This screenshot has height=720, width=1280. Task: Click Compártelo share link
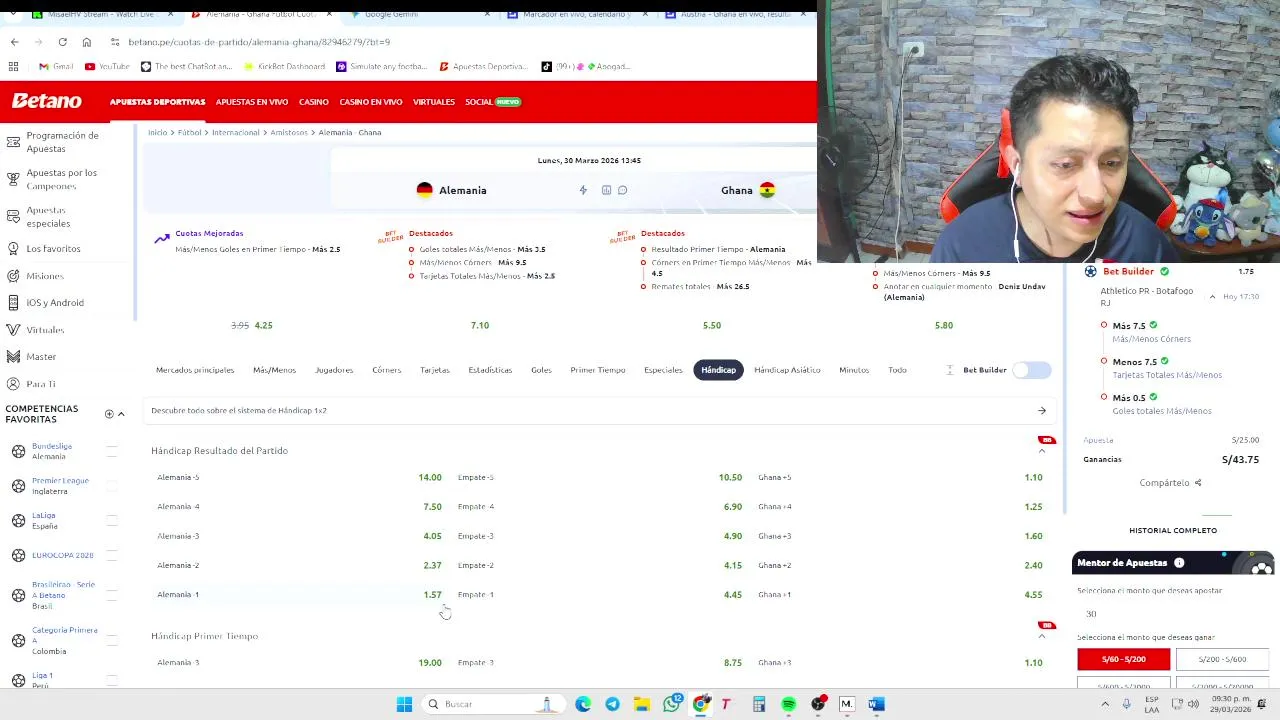(x=1164, y=483)
